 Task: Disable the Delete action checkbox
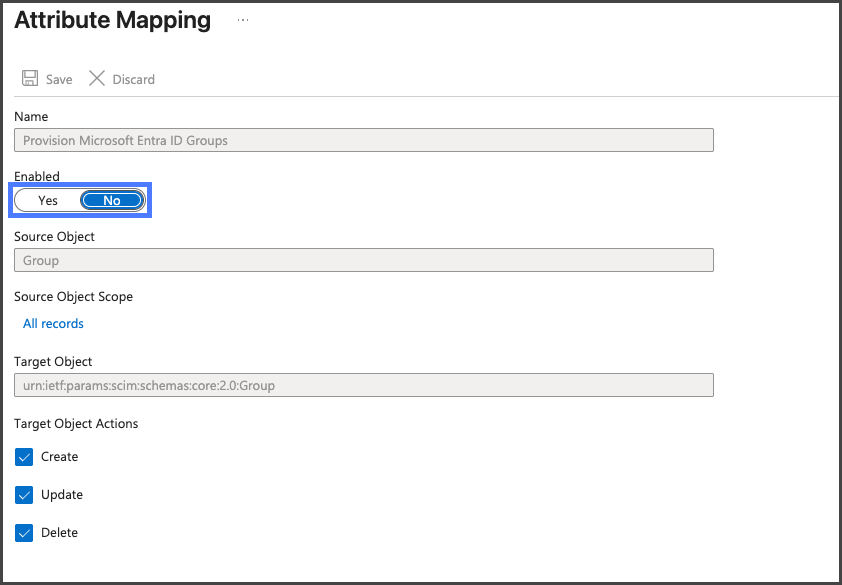(25, 533)
